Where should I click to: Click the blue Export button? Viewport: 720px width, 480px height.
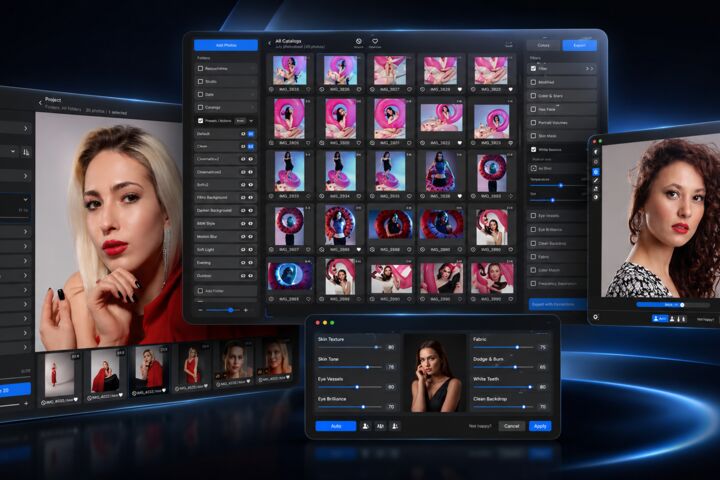(x=579, y=45)
